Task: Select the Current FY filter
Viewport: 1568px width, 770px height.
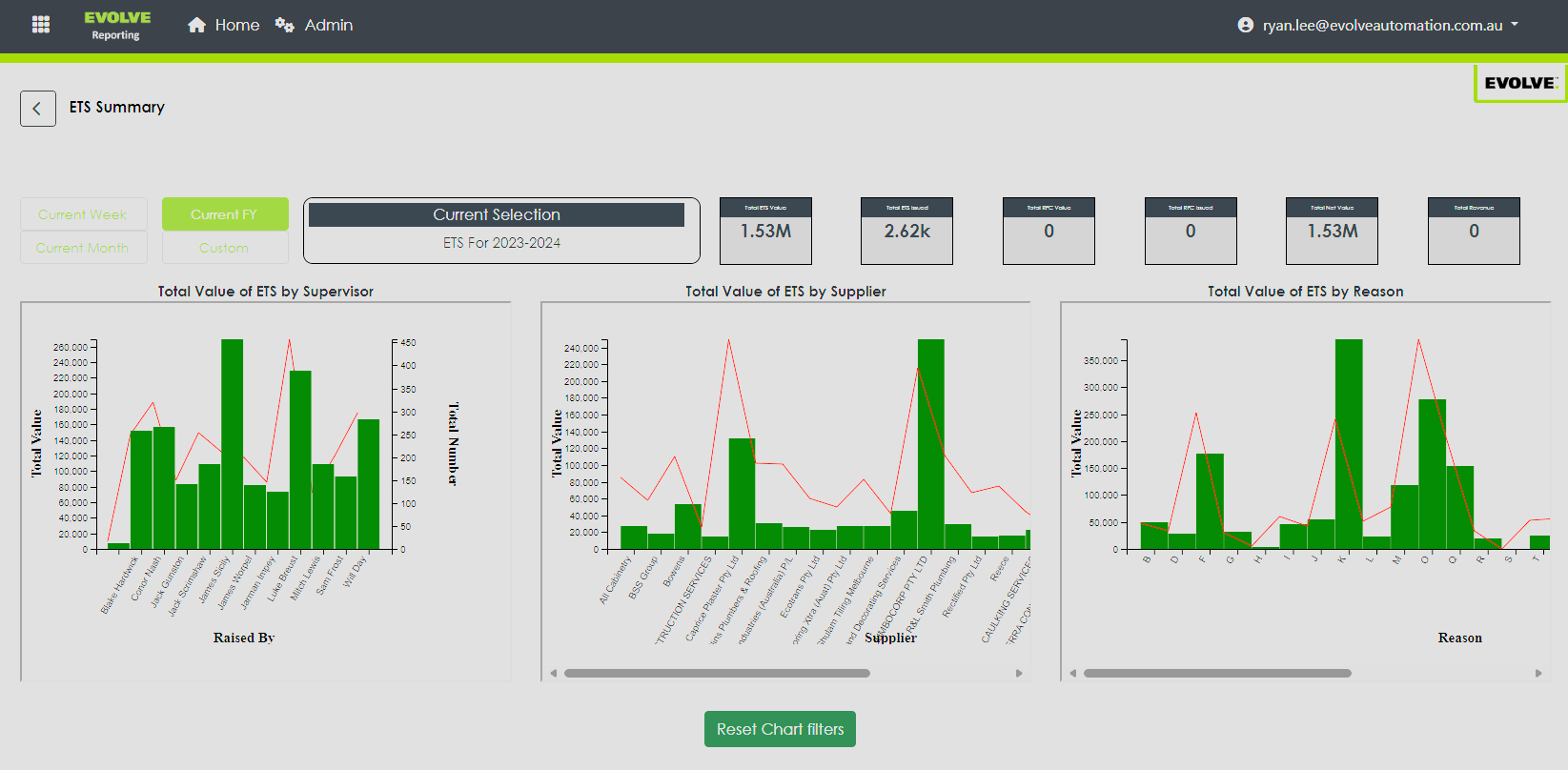Action: click(x=224, y=214)
